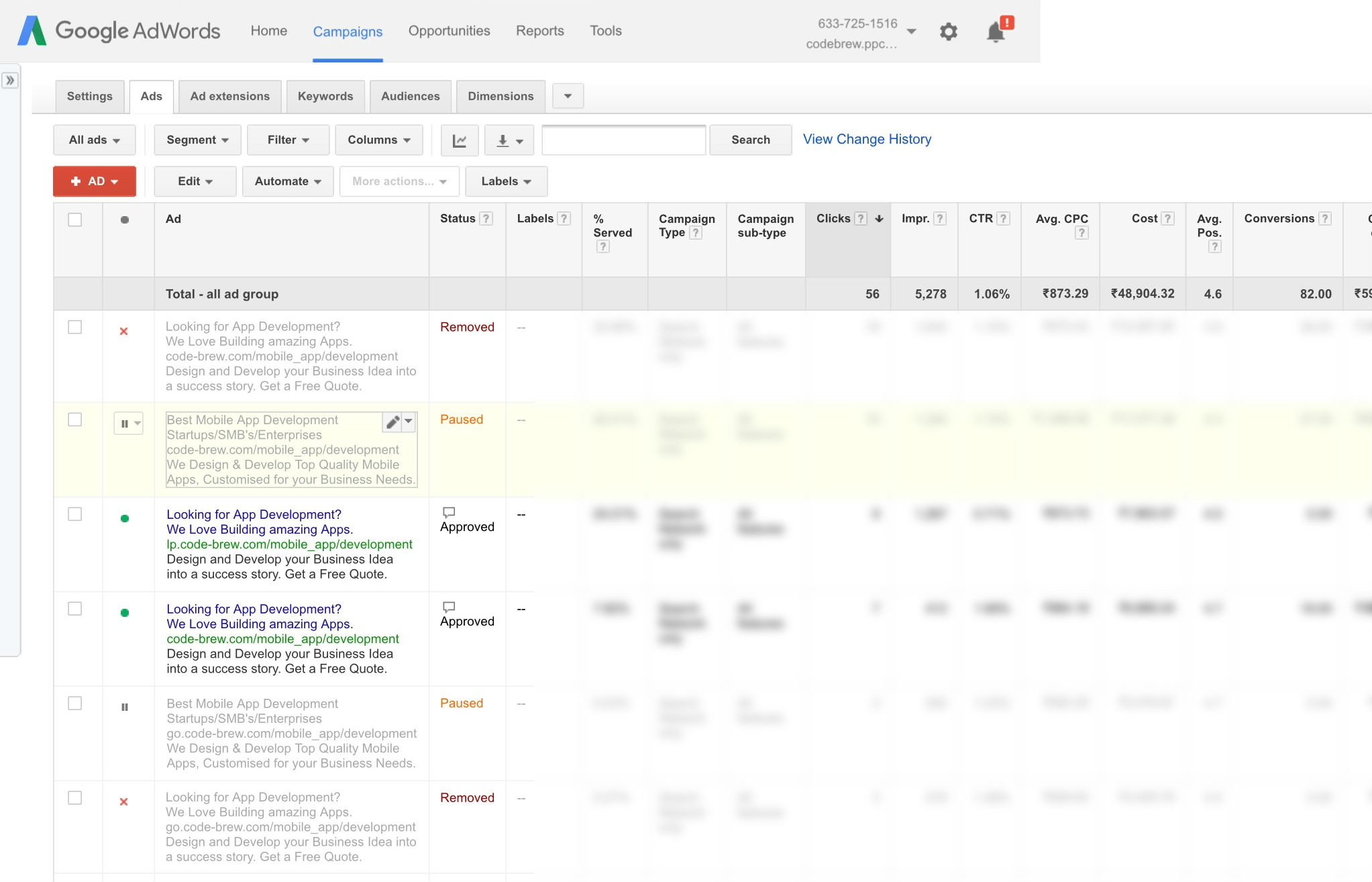Viewport: 1372px width, 882px height.
Task: Toggle the chart view icon
Action: tap(460, 140)
